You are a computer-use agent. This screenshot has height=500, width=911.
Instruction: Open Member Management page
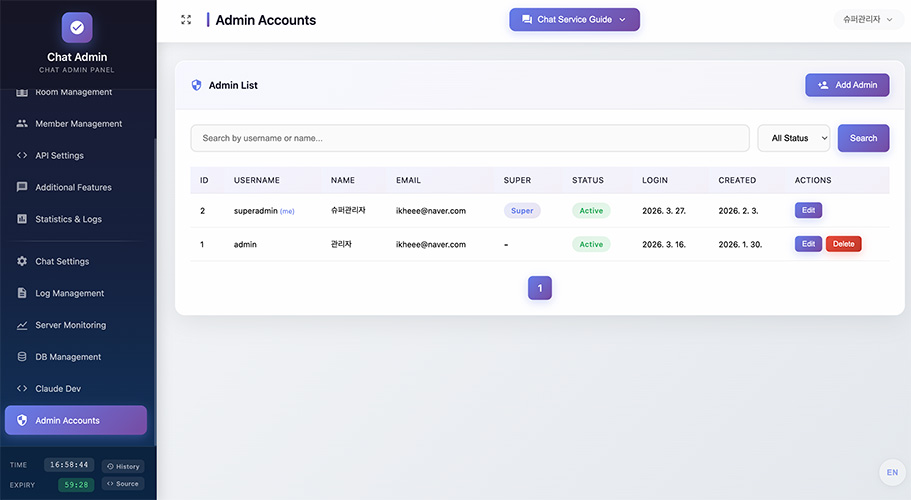(78, 123)
